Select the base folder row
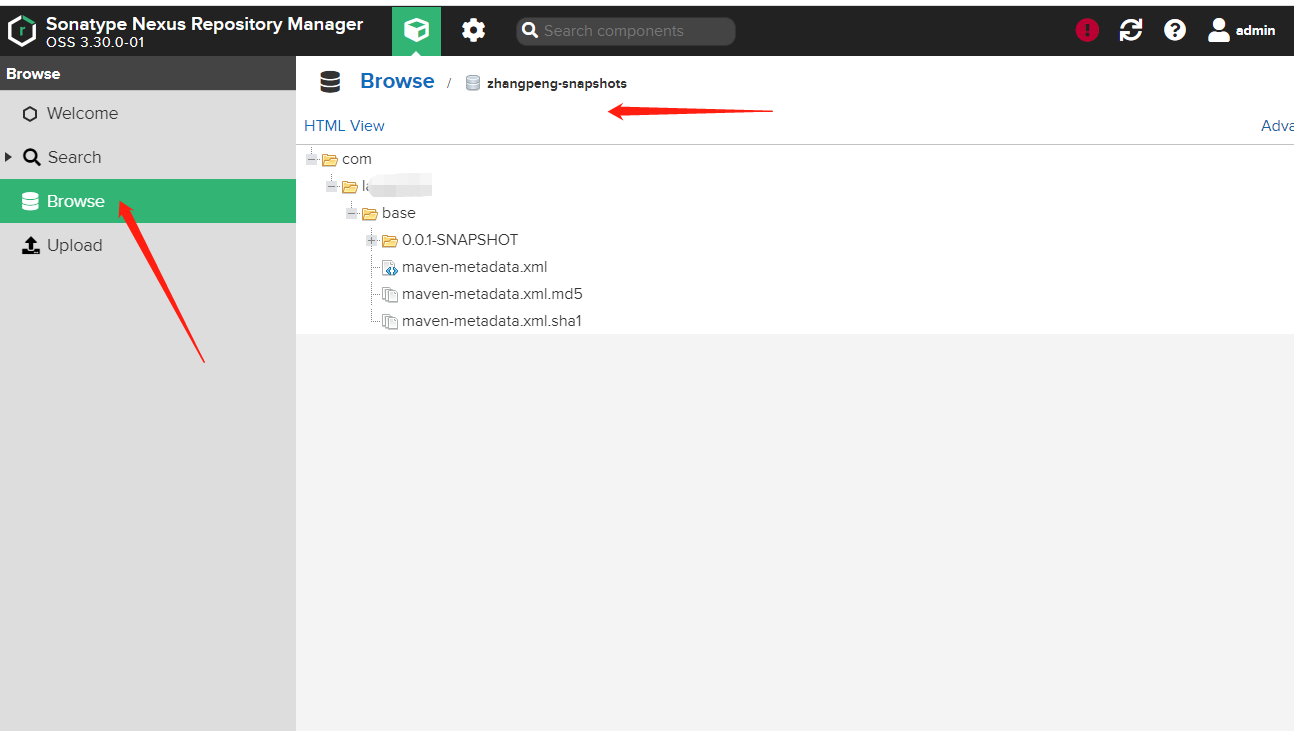This screenshot has width=1294, height=731. point(399,213)
